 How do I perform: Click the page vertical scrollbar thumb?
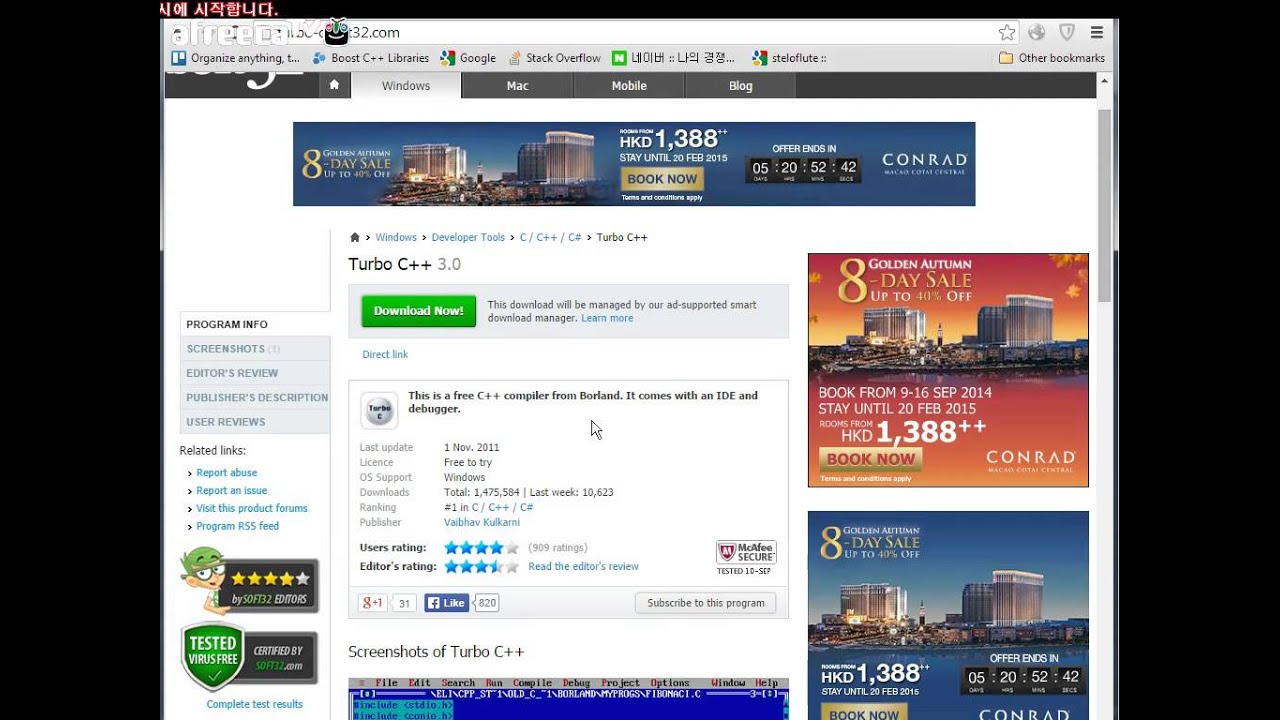coord(1104,205)
